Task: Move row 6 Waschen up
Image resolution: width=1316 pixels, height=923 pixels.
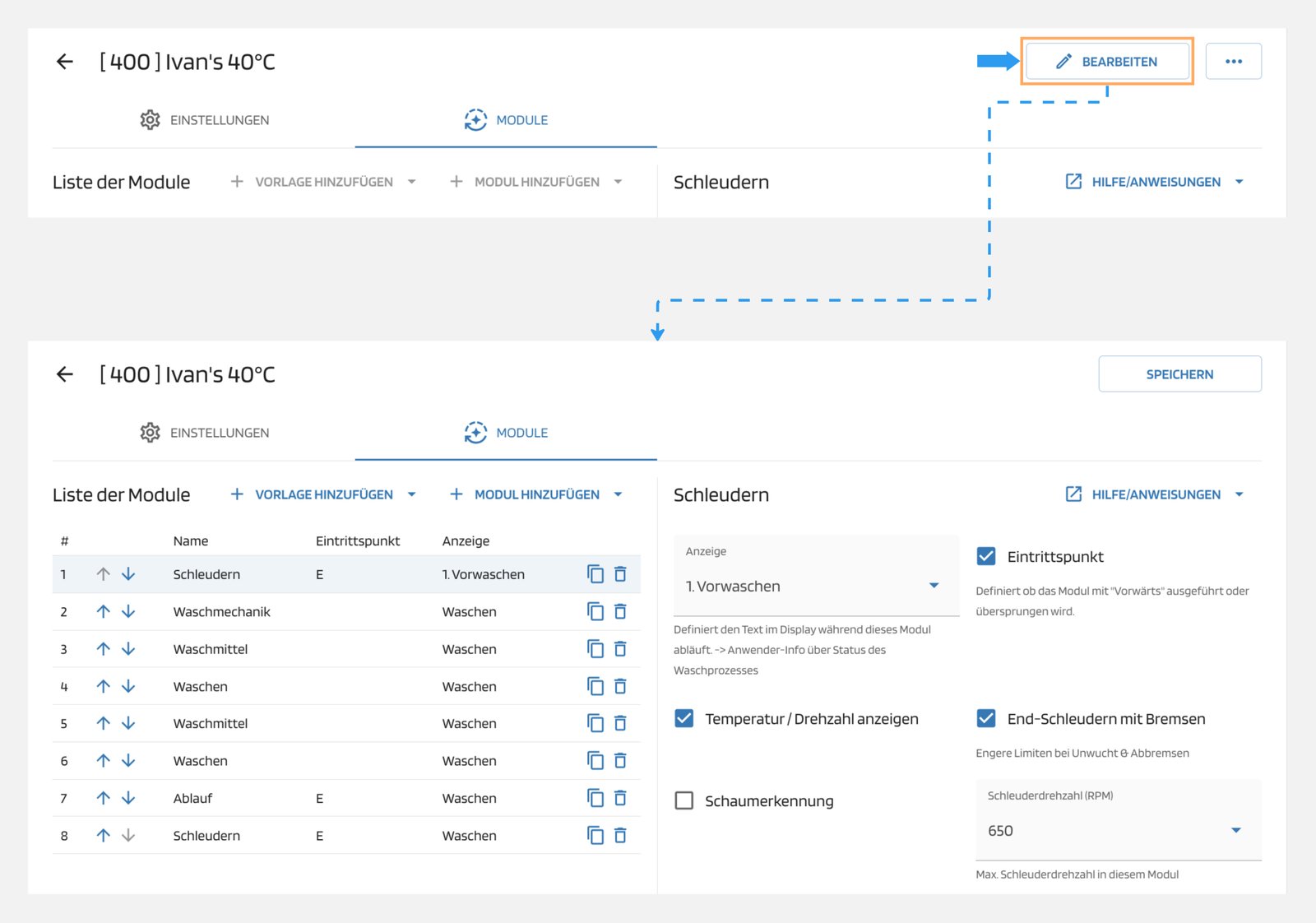Action: coord(103,761)
